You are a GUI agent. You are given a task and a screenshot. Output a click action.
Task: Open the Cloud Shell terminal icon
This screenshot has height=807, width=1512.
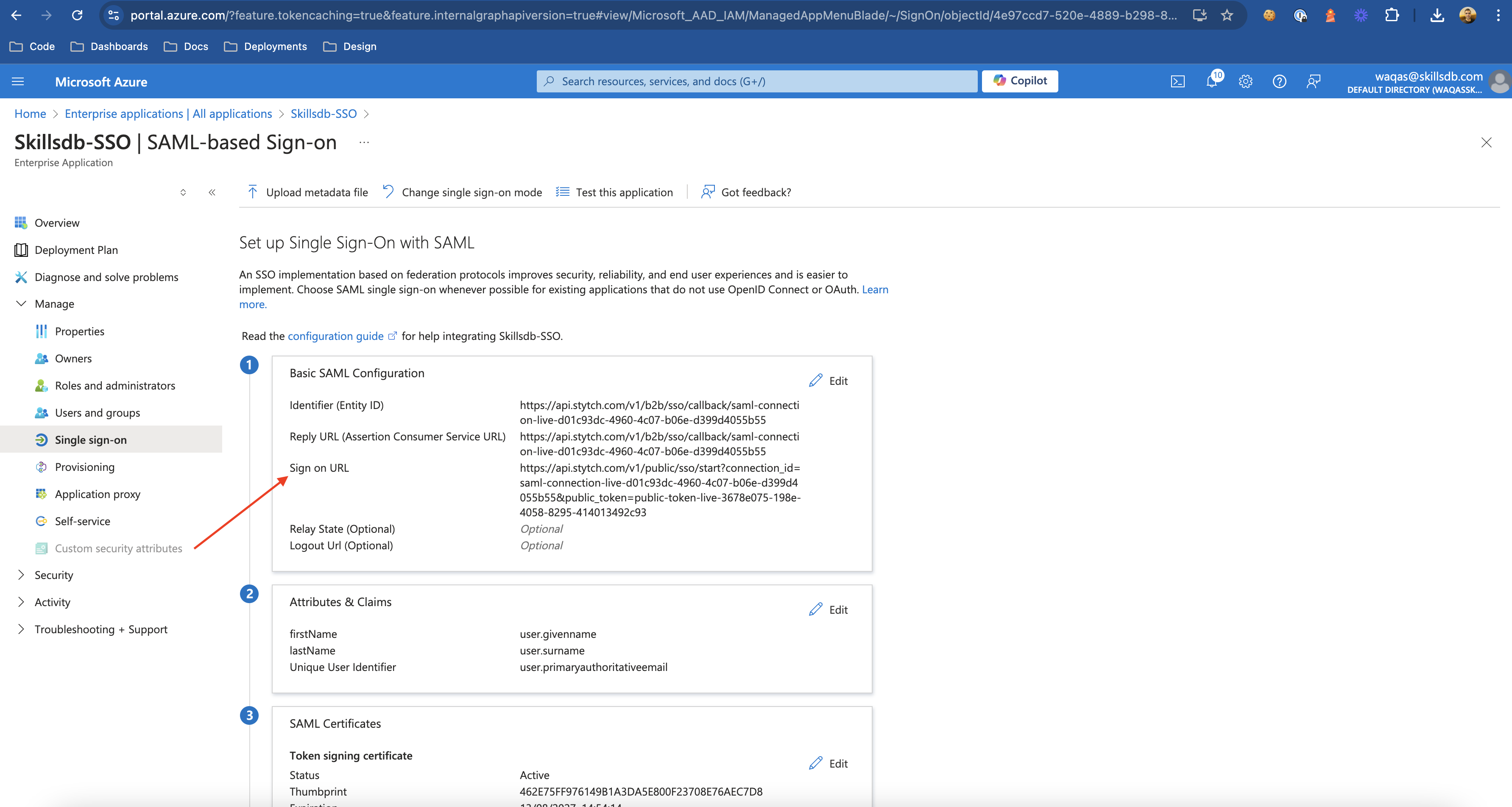point(1177,81)
